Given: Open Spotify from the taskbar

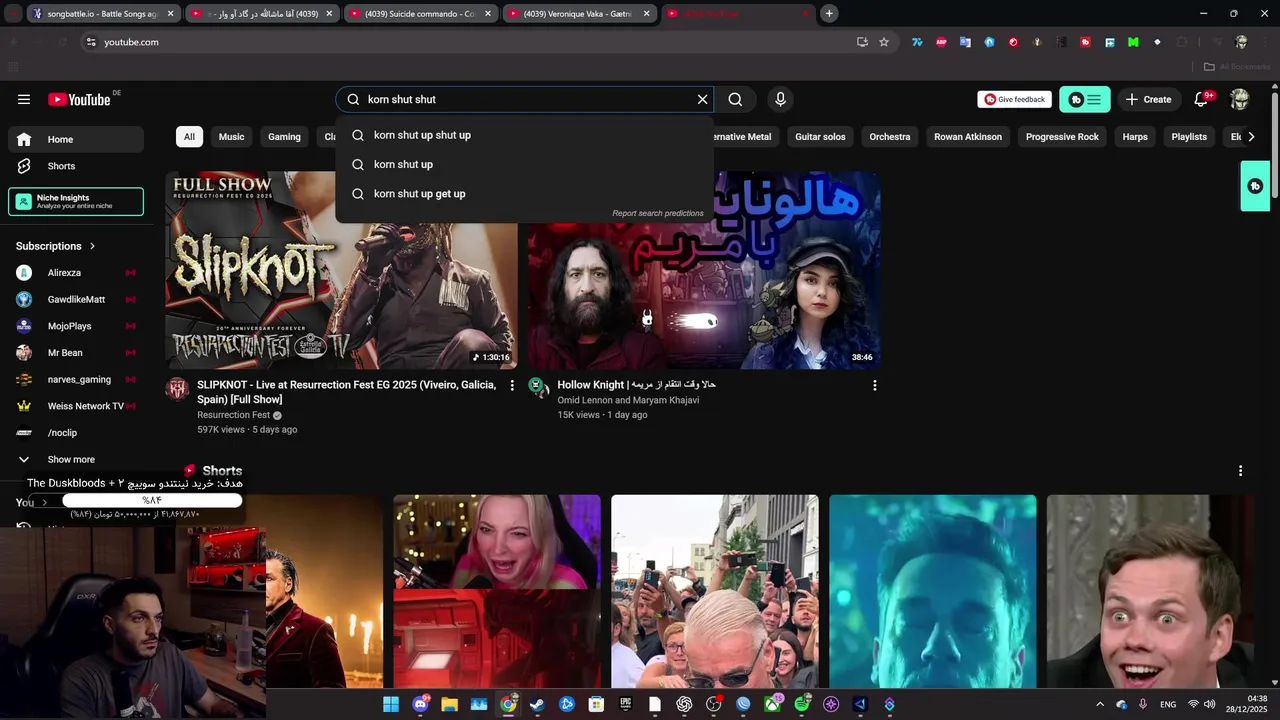Looking at the screenshot, I should (802, 704).
